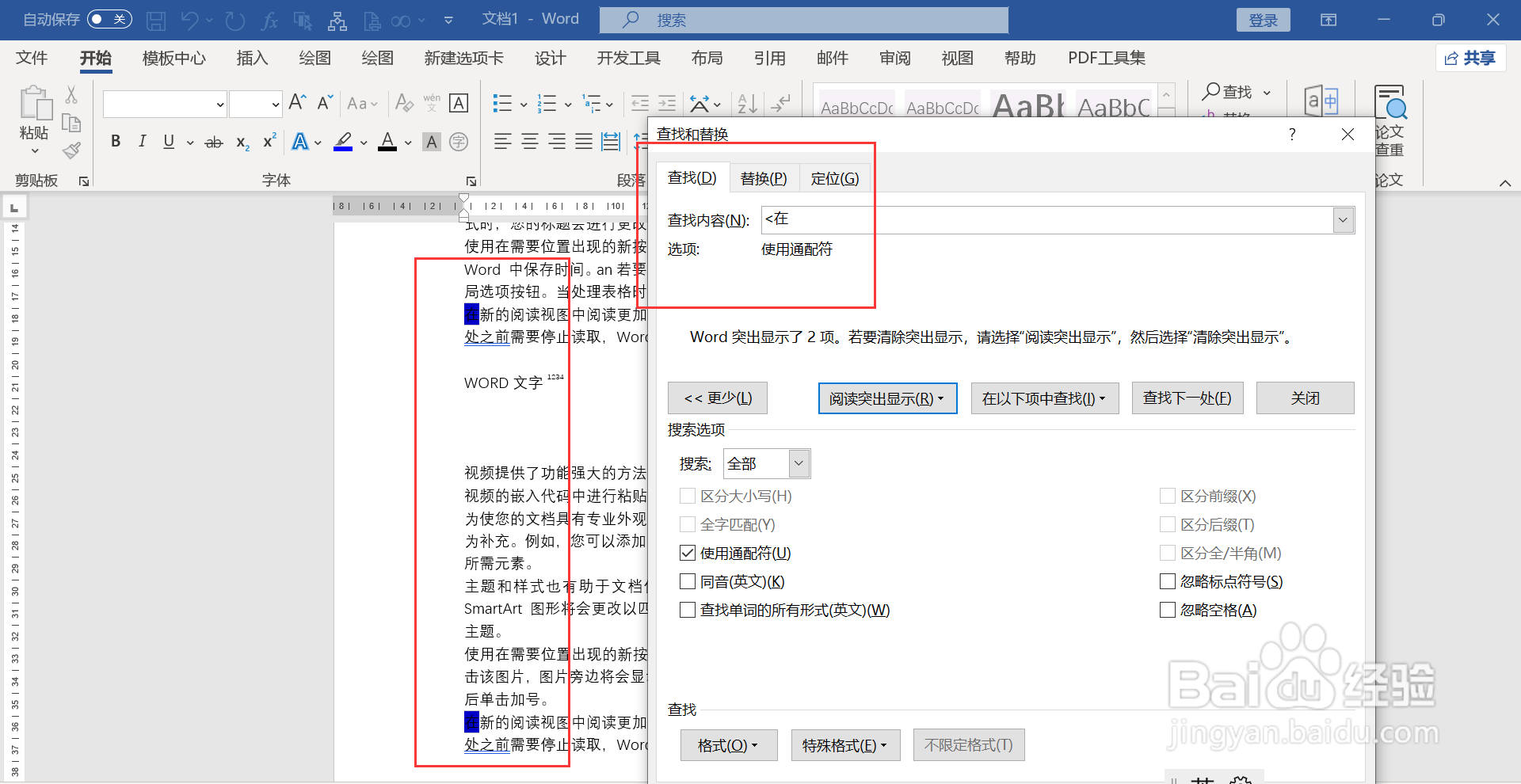Switch to the 审阅 ribbon tab
Image resolution: width=1521 pixels, height=784 pixels.
pos(894,58)
